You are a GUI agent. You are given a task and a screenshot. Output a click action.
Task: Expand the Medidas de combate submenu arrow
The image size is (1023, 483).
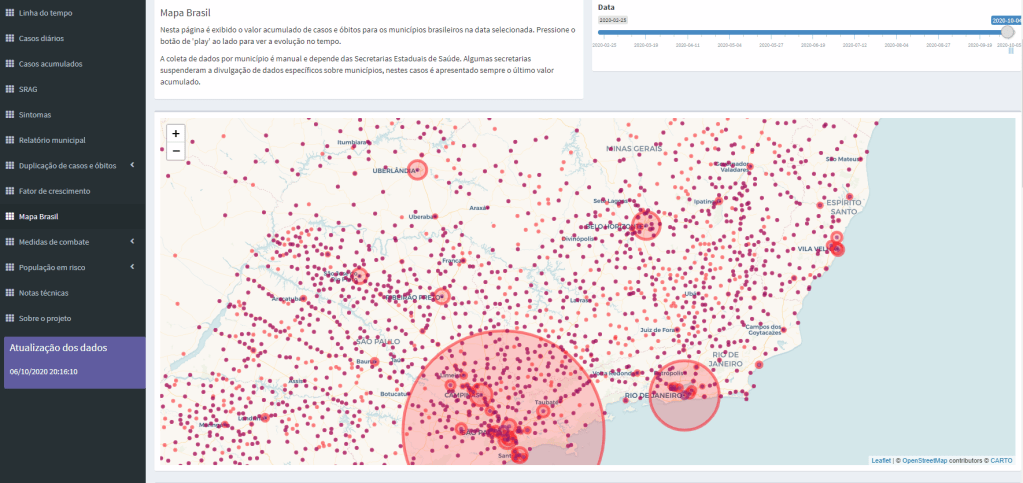point(133,241)
